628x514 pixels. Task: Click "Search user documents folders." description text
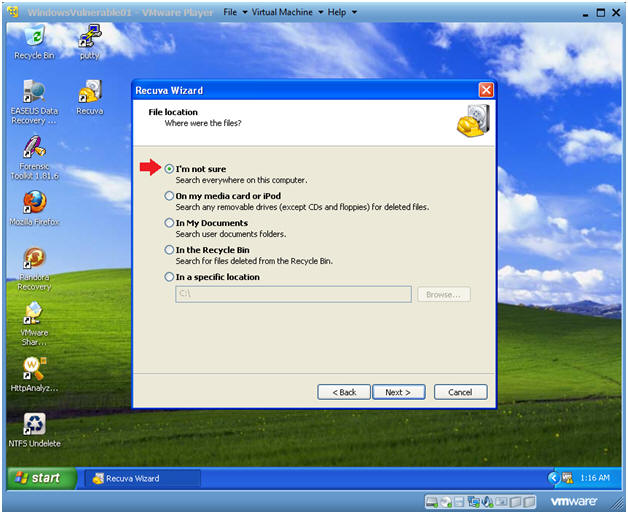point(231,234)
